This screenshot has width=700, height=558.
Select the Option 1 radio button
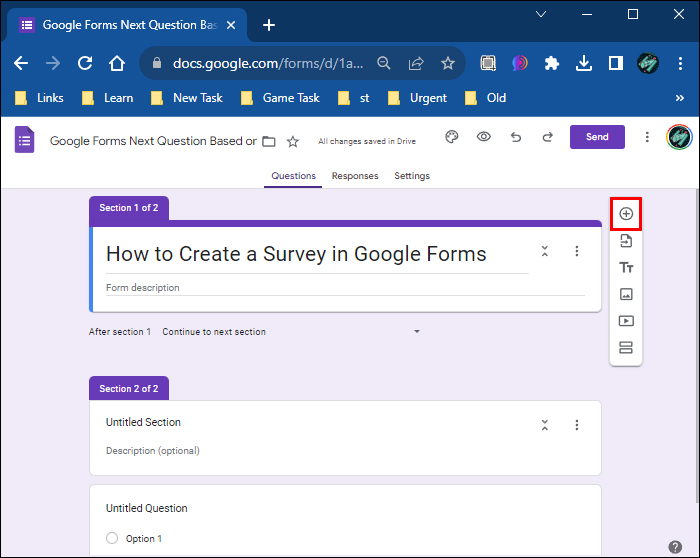[x=112, y=538]
